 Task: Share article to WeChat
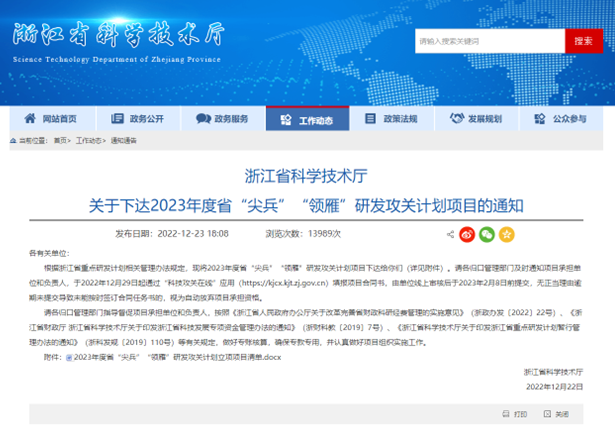(x=487, y=234)
